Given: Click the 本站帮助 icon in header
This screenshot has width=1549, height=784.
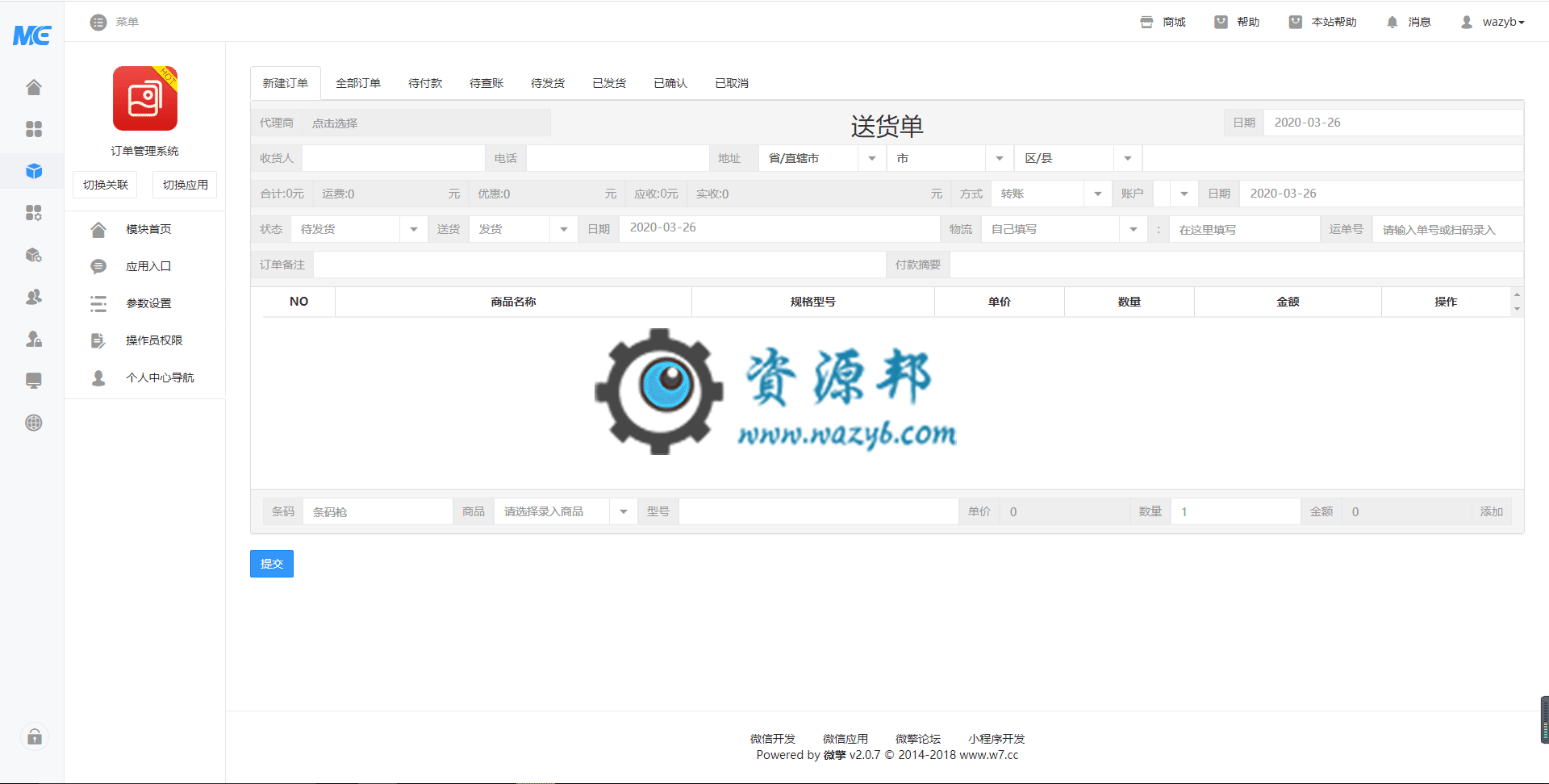Looking at the screenshot, I should [1295, 23].
